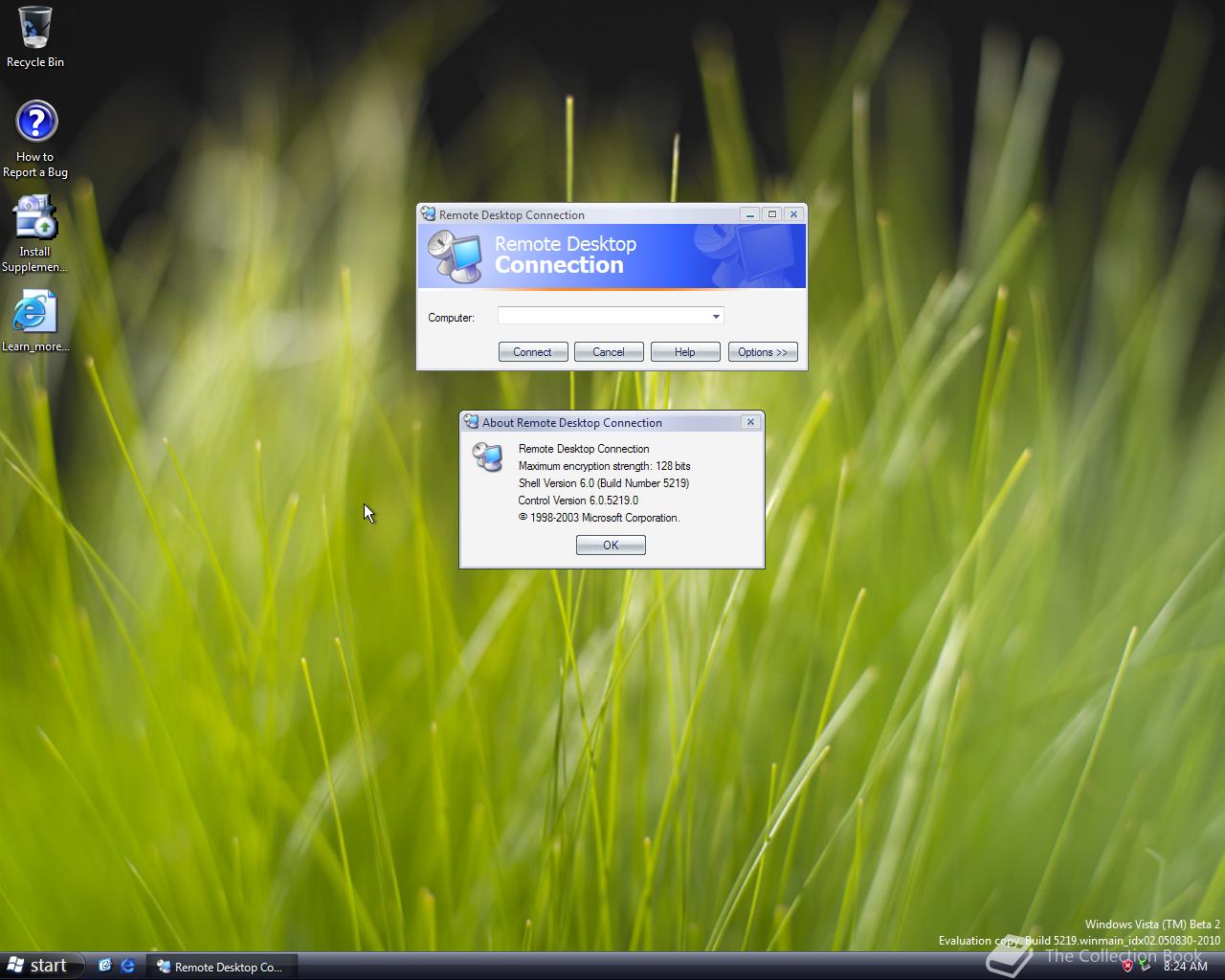The height and width of the screenshot is (980, 1225).
Task: Click the 'Control Version 6.0.5219.0' text
Action: pyautogui.click(x=578, y=501)
